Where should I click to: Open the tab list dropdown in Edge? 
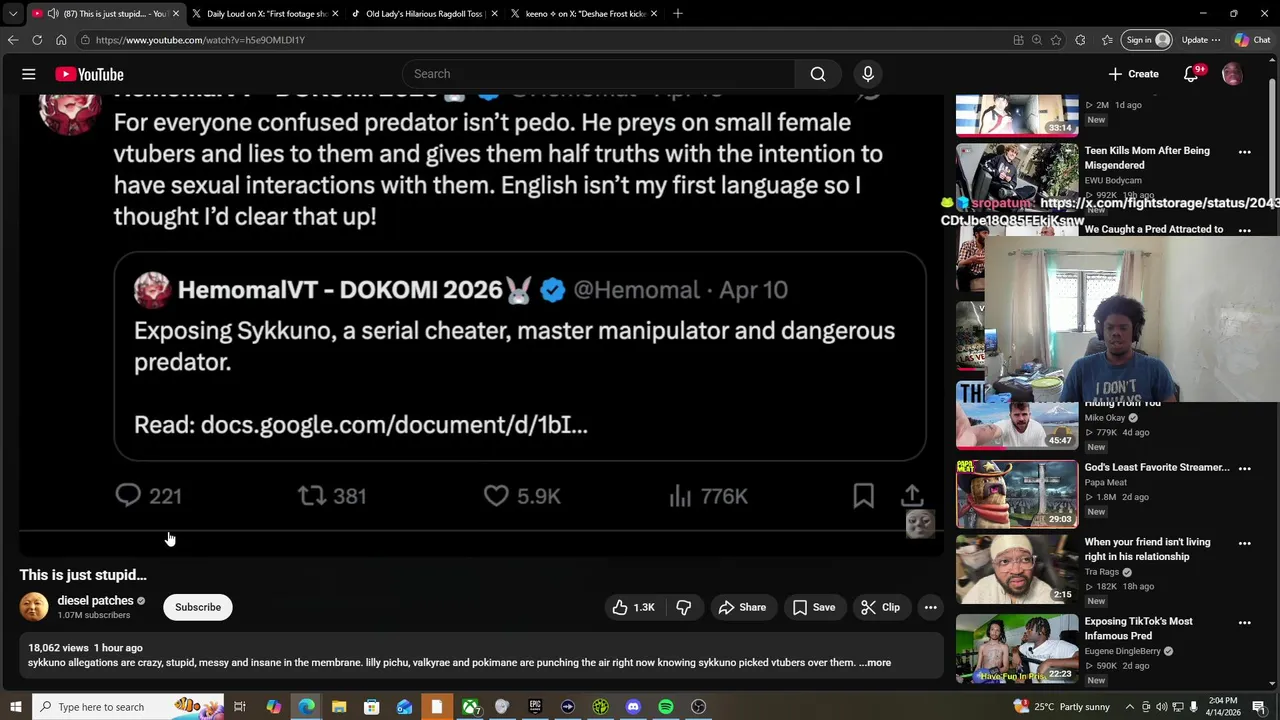(x=13, y=13)
